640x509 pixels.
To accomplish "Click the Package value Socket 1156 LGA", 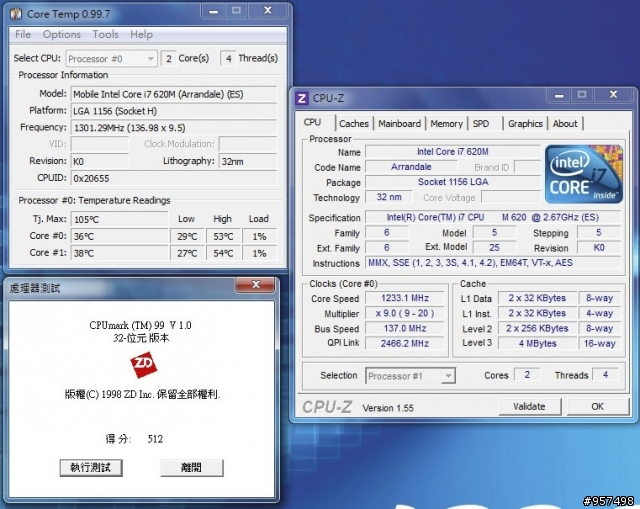I will 453,182.
